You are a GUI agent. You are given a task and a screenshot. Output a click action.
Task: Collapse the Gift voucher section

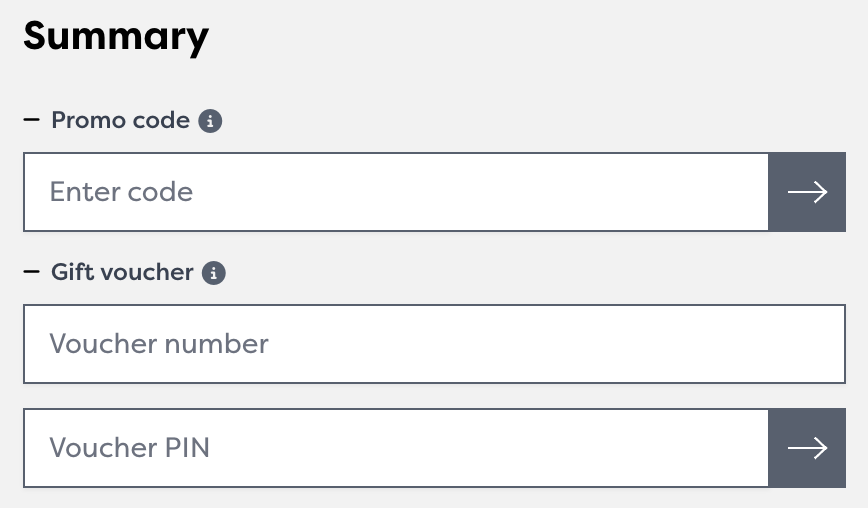pyautogui.click(x=30, y=272)
